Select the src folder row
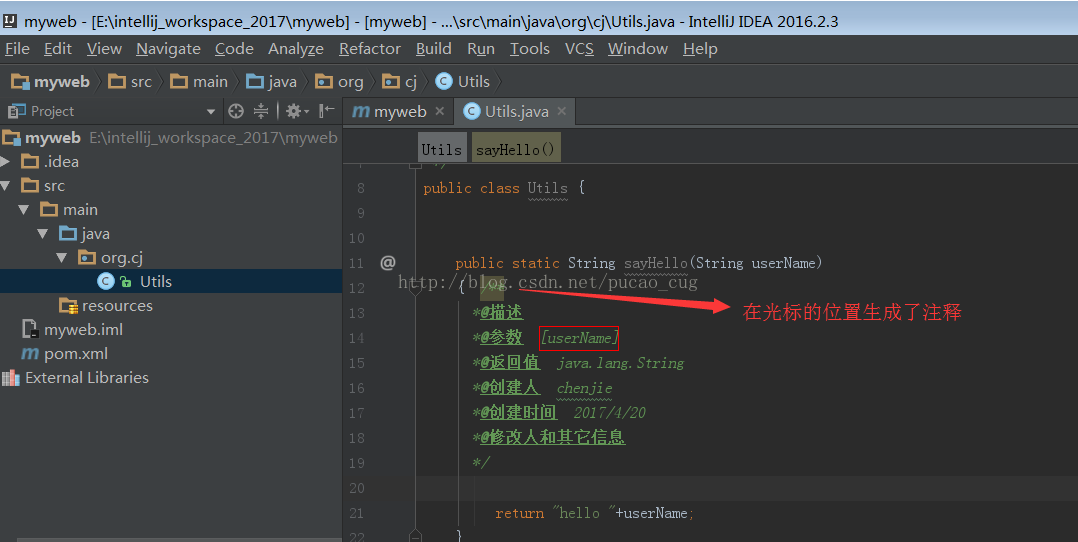Viewport: 1078px width, 542px height. coord(171,186)
